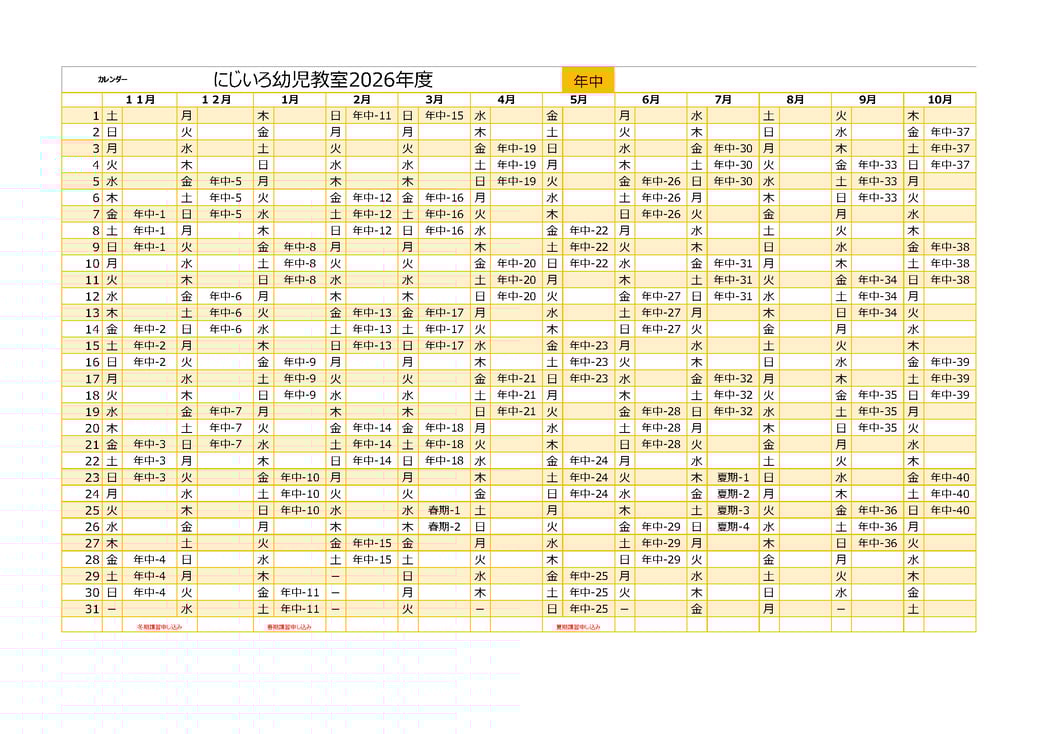
Task: Click the small カレンダー label
Action: point(112,80)
